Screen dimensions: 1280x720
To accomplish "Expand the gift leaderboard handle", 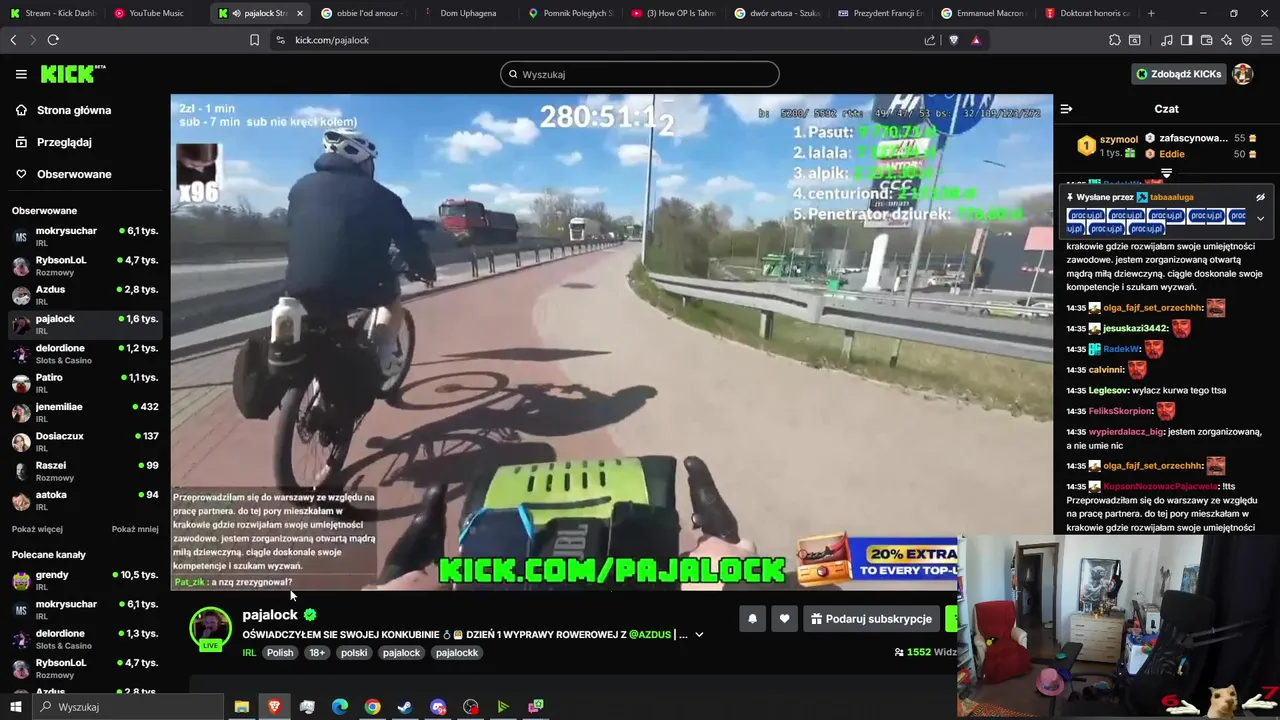I will point(1166,173).
